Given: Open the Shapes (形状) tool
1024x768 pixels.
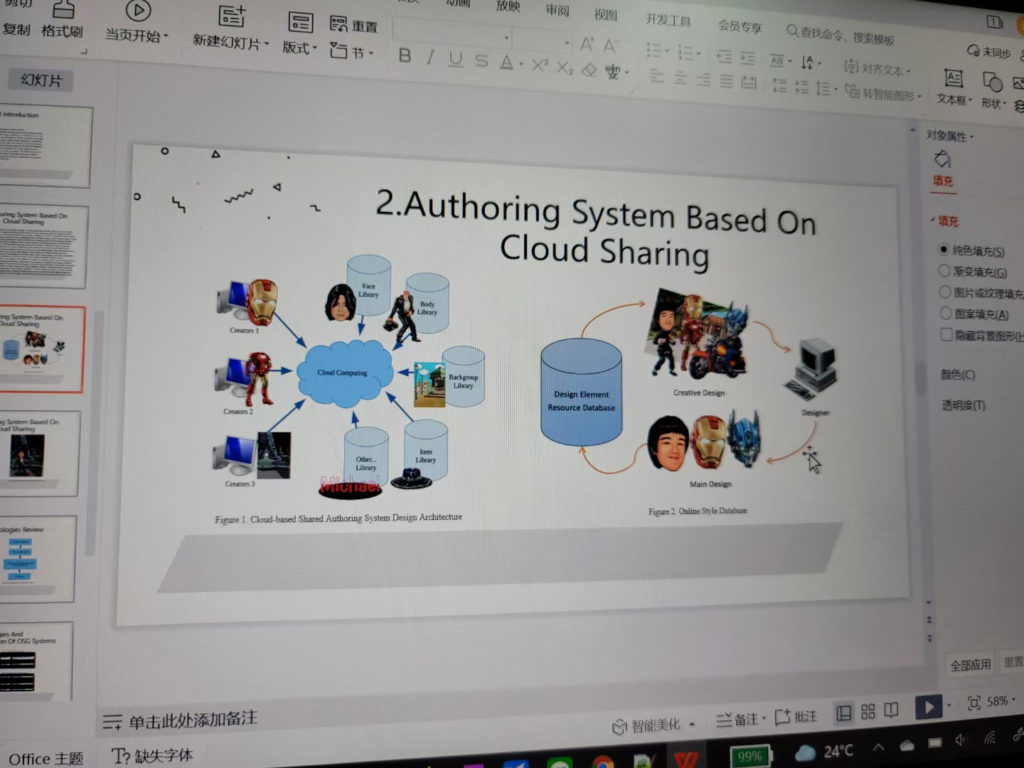Looking at the screenshot, I should click(992, 91).
